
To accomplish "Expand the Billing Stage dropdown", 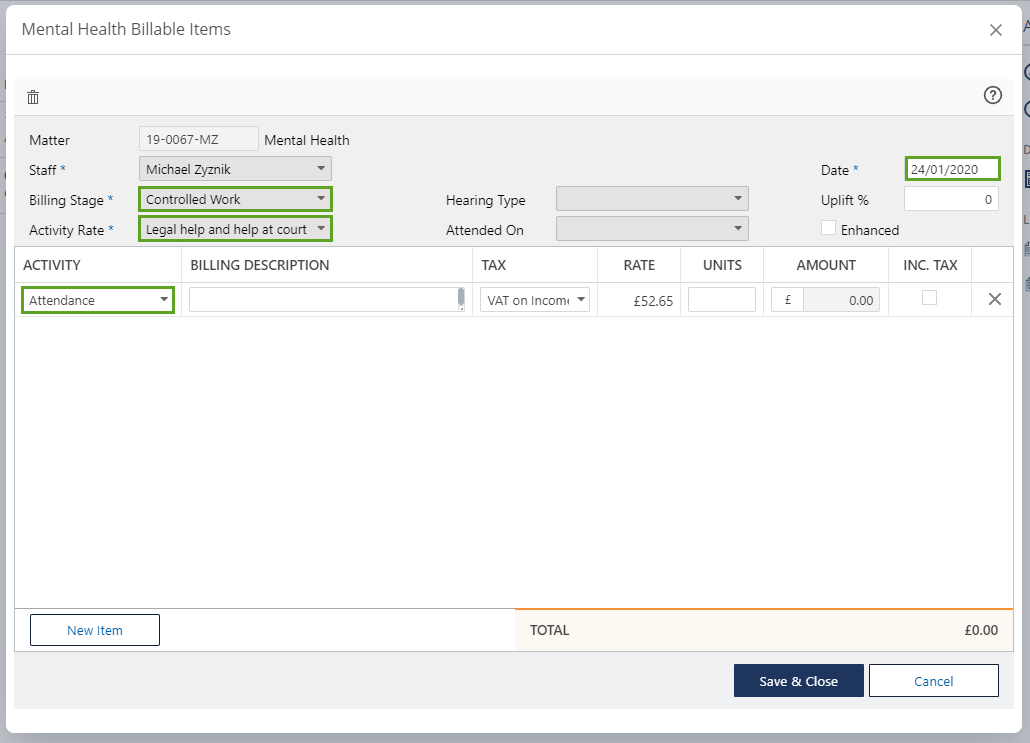I will (x=235, y=199).
